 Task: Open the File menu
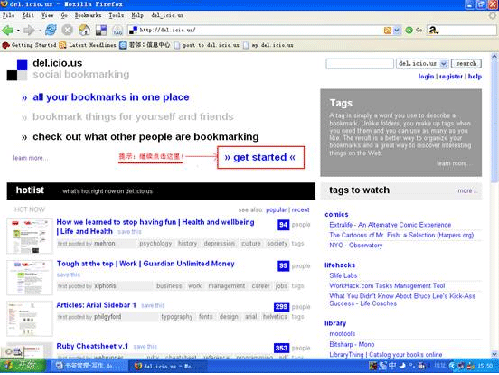point(8,15)
